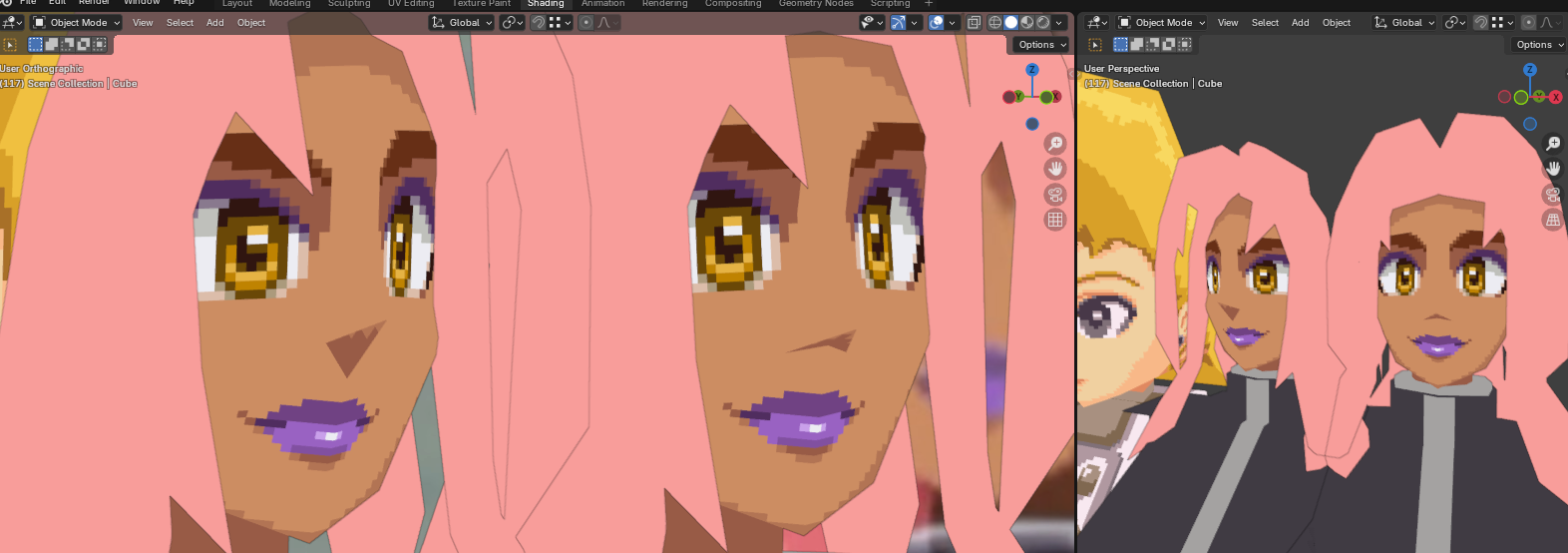Open Select menu in right viewport header
Image resolution: width=1568 pixels, height=553 pixels.
pos(1265,22)
